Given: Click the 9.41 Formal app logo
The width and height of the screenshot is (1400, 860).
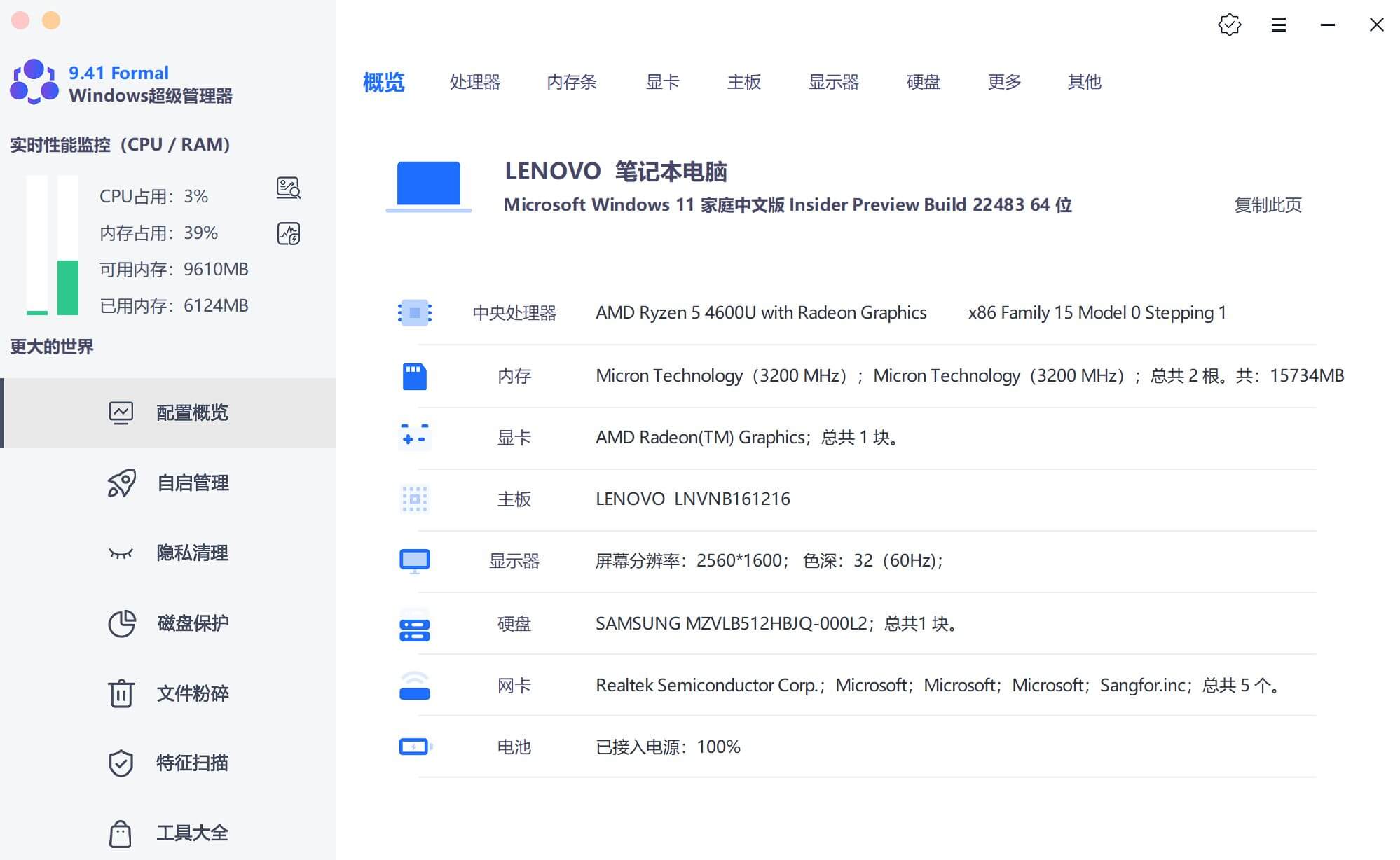Looking at the screenshot, I should 36,83.
